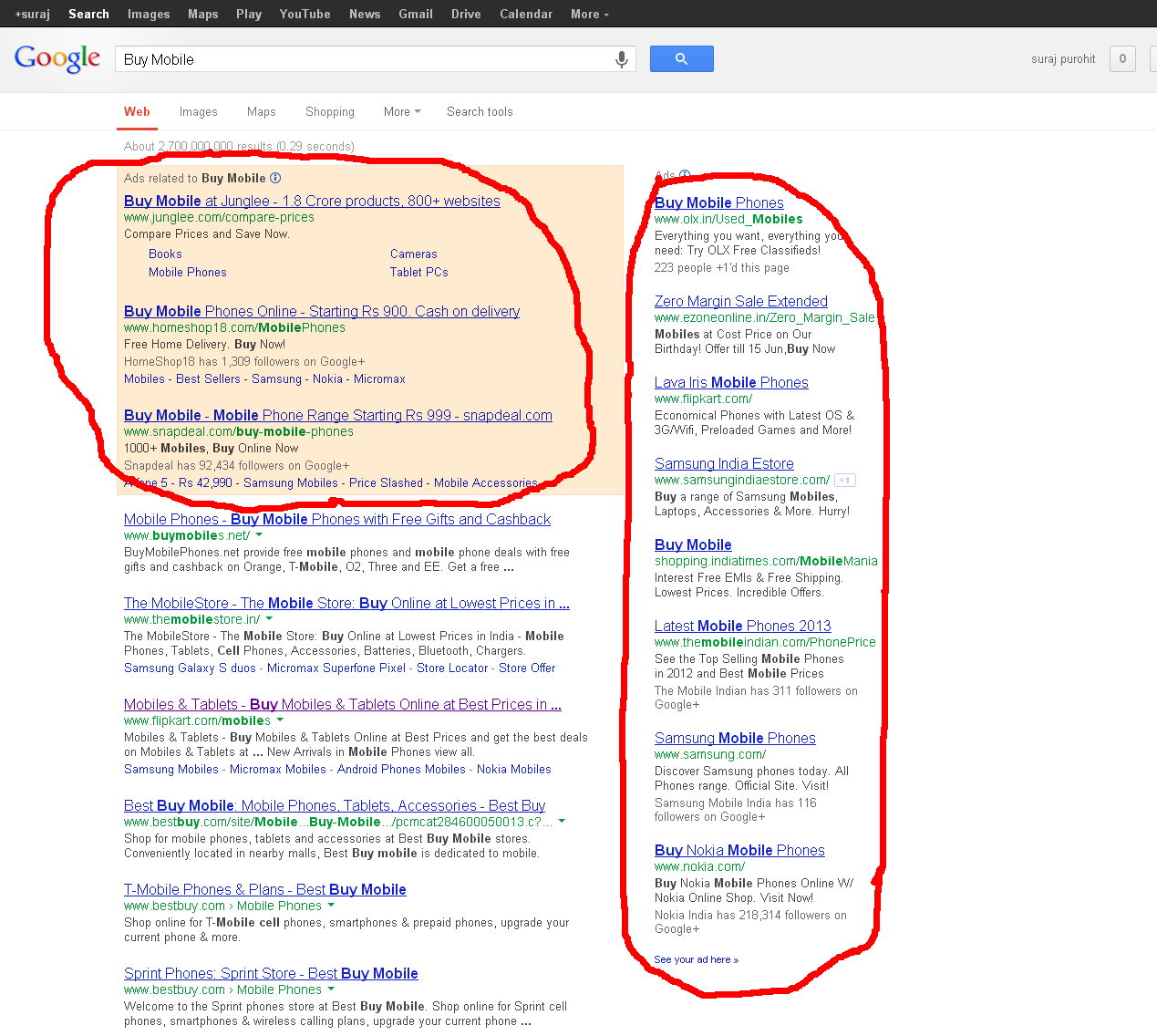Open dropdown arrow next to www.themobilestore.in
Image resolution: width=1157 pixels, height=1036 pixels.
point(269,619)
